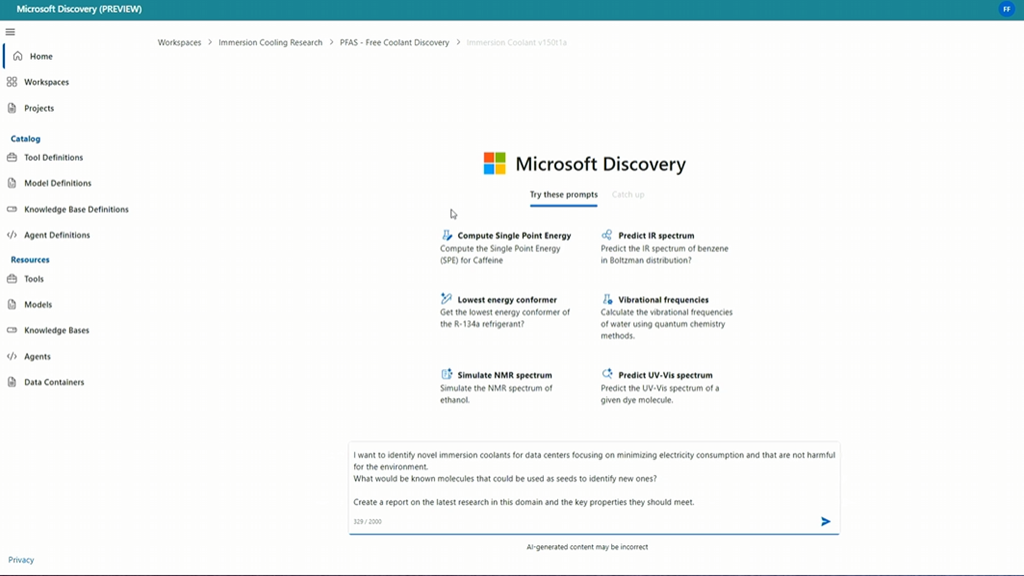
Task: Select Model Definitions in the catalog
Action: (x=57, y=183)
